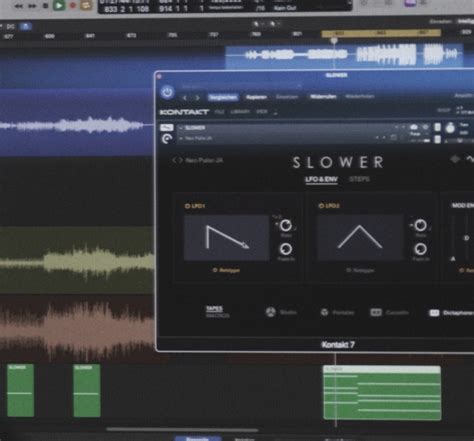Select the Studio tape machine icon
Screen dimensions: 474x441
click(271, 312)
